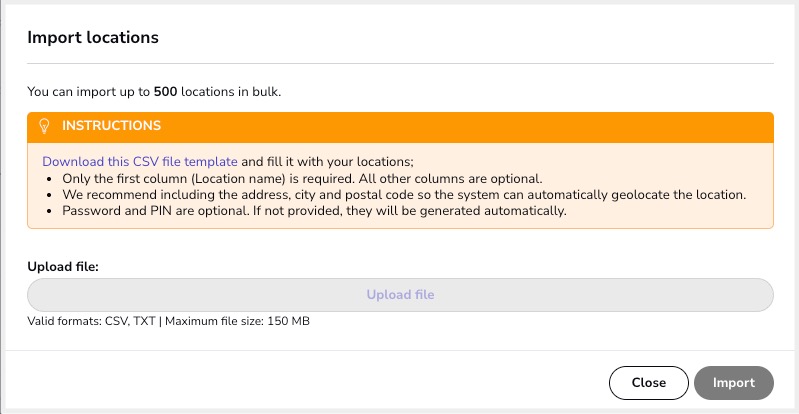Click the bullet about Location name being required
Screen dimensions: 799x414
point(302,179)
